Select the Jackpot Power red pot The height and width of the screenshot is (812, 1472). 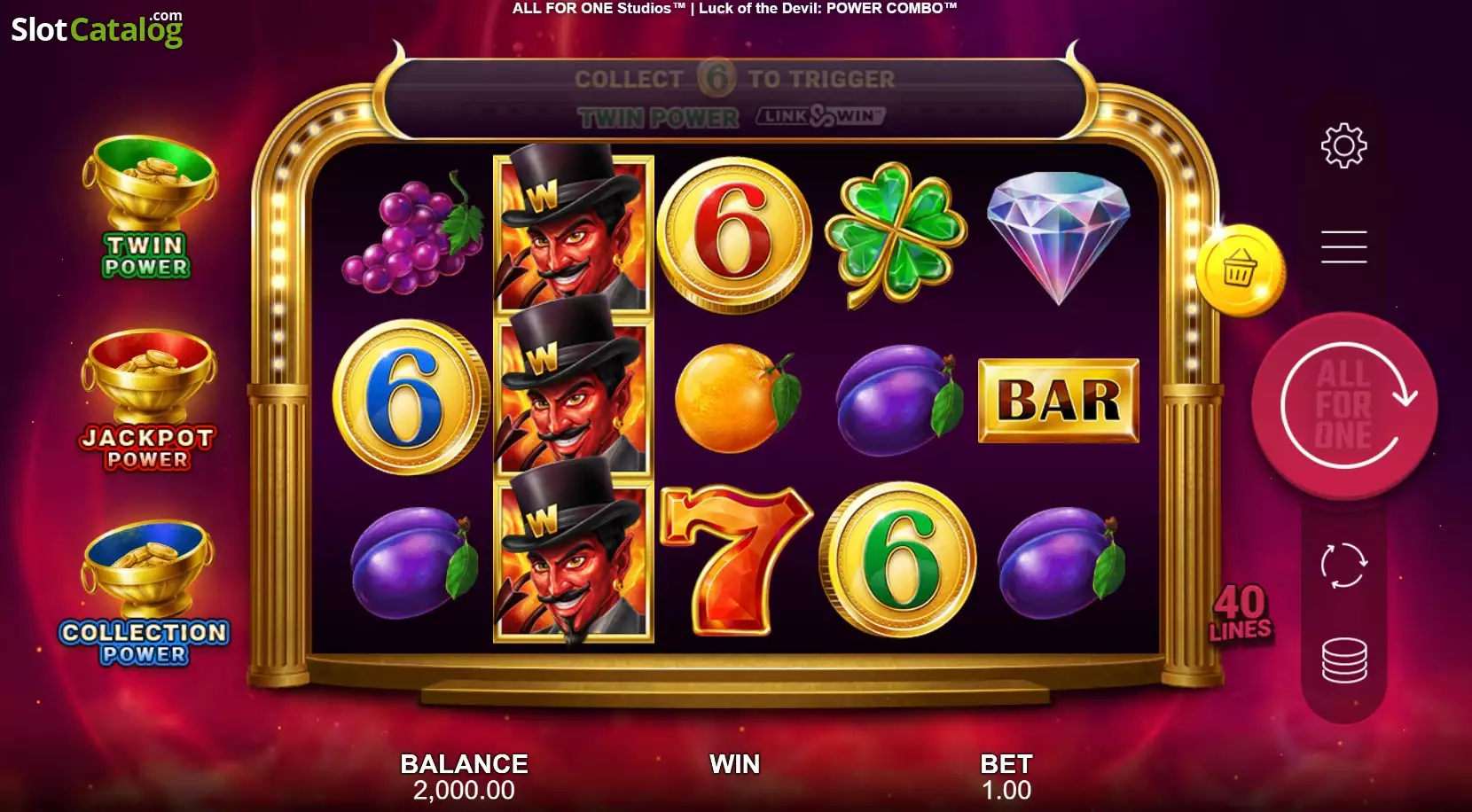point(148,400)
